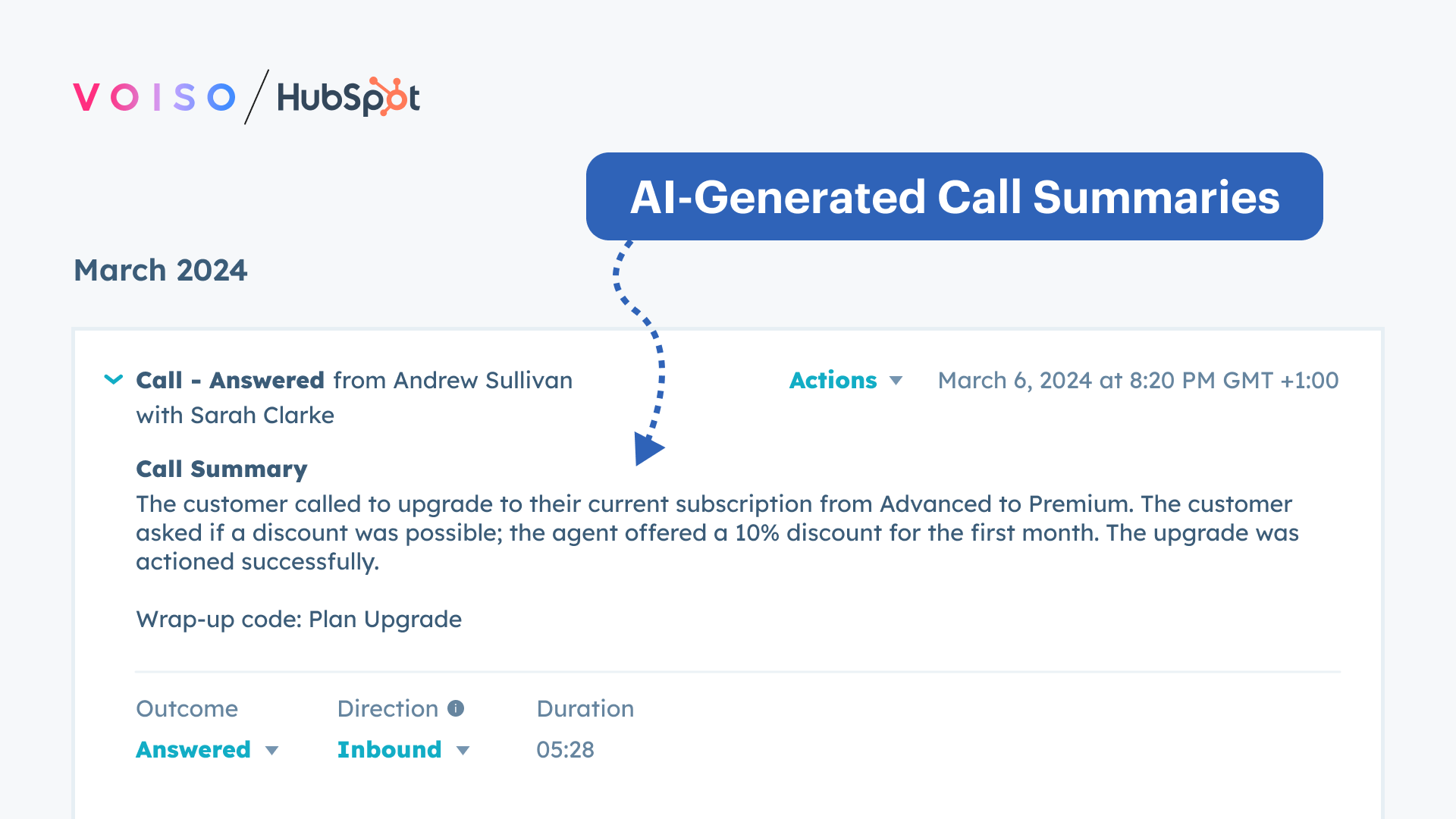Open the Actions dropdown menu
1456x819 pixels.
click(x=846, y=380)
